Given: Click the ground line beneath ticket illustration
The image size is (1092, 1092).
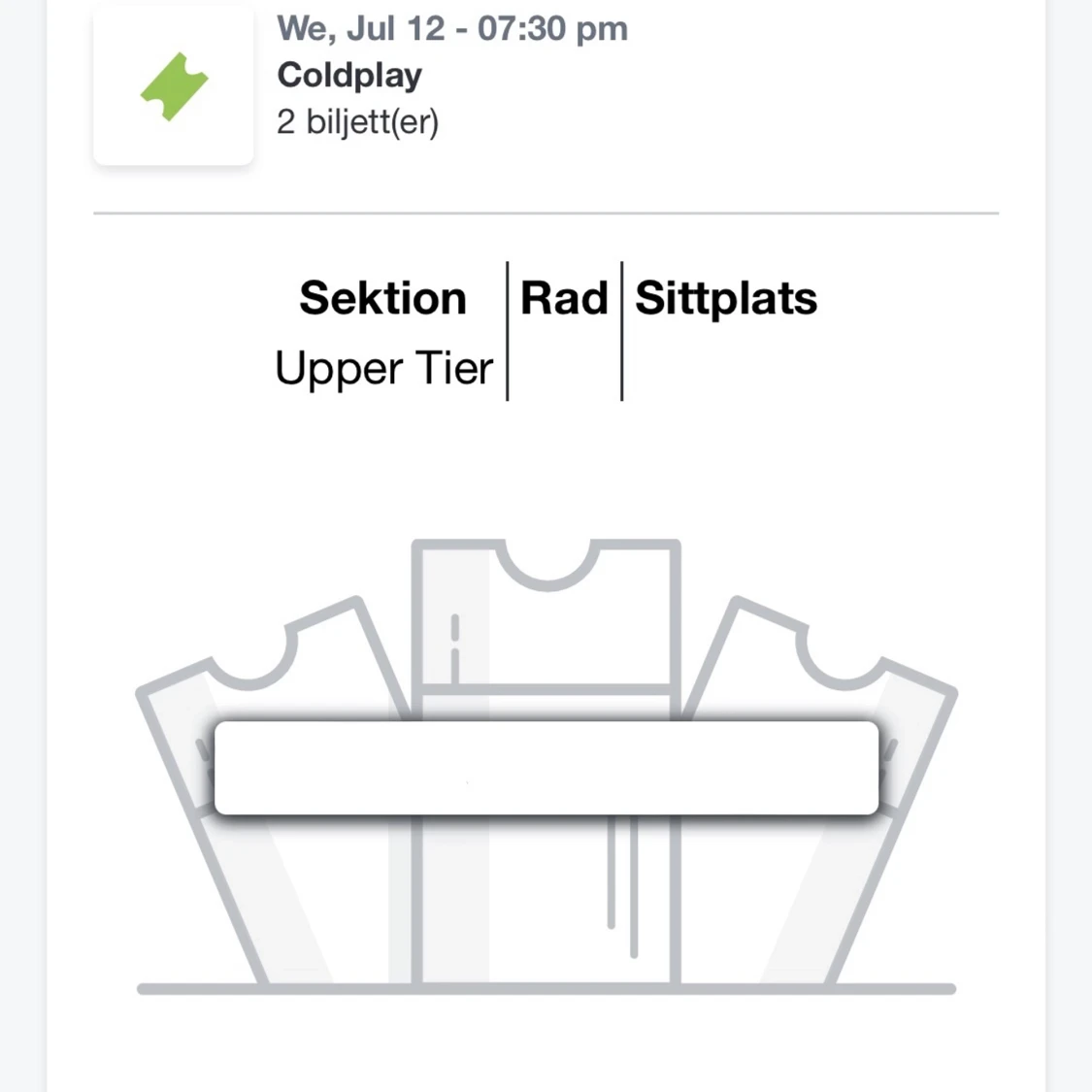Looking at the screenshot, I should 546,989.
